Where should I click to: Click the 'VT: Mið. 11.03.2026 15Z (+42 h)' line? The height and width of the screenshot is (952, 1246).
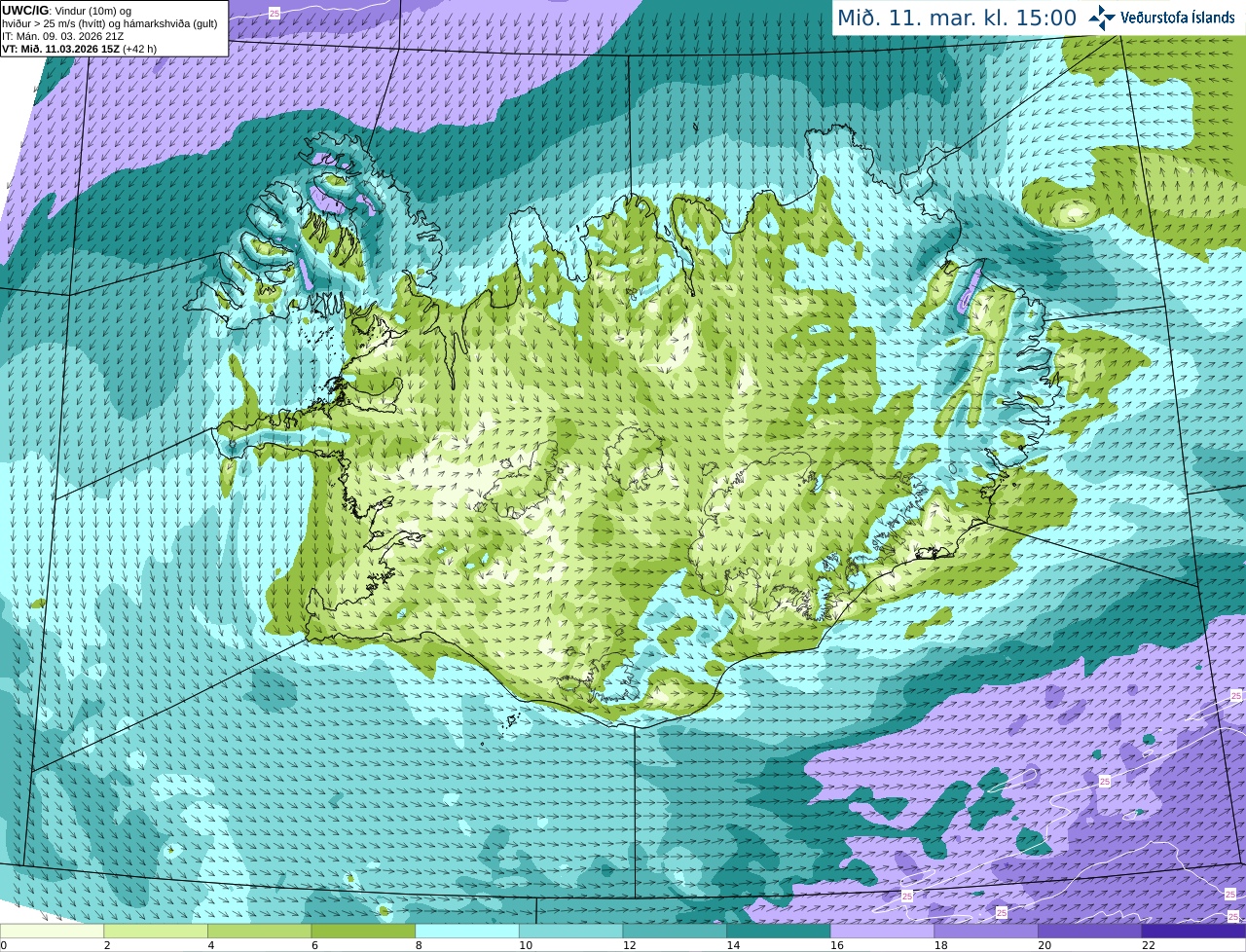pyautogui.click(x=79, y=49)
